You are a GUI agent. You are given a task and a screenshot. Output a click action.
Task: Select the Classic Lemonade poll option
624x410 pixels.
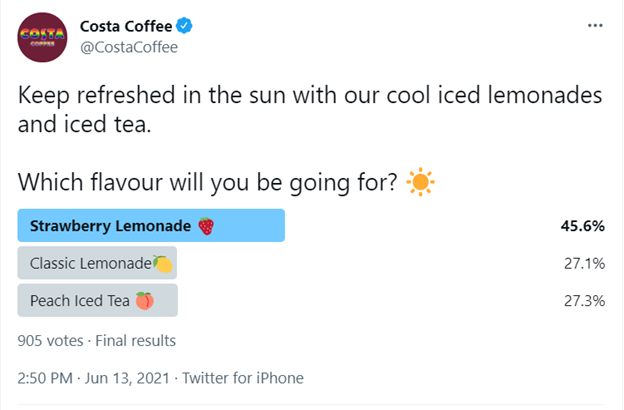click(97, 263)
